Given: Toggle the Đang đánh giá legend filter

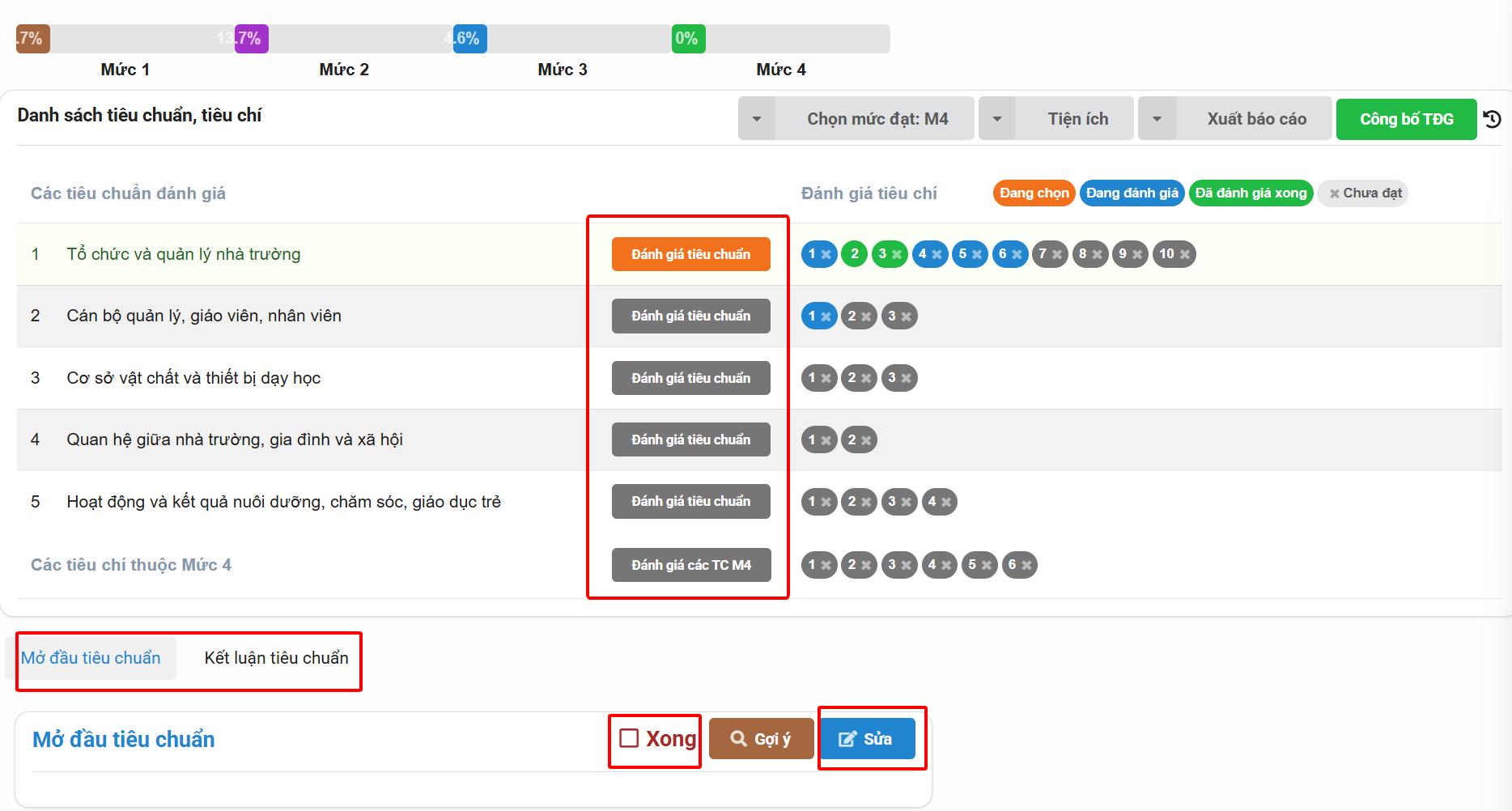Looking at the screenshot, I should pyautogui.click(x=1132, y=193).
